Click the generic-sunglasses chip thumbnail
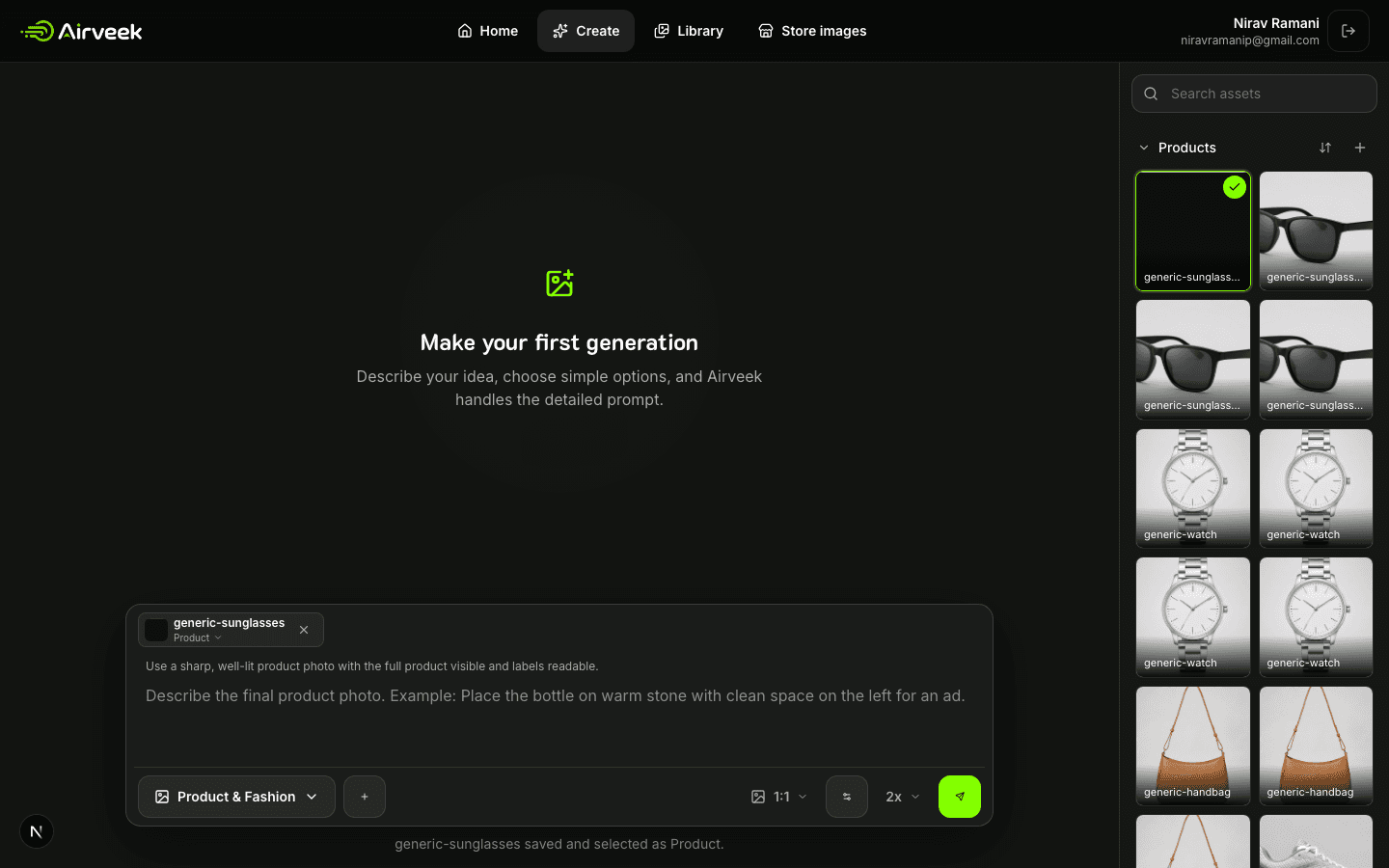 pos(156,630)
